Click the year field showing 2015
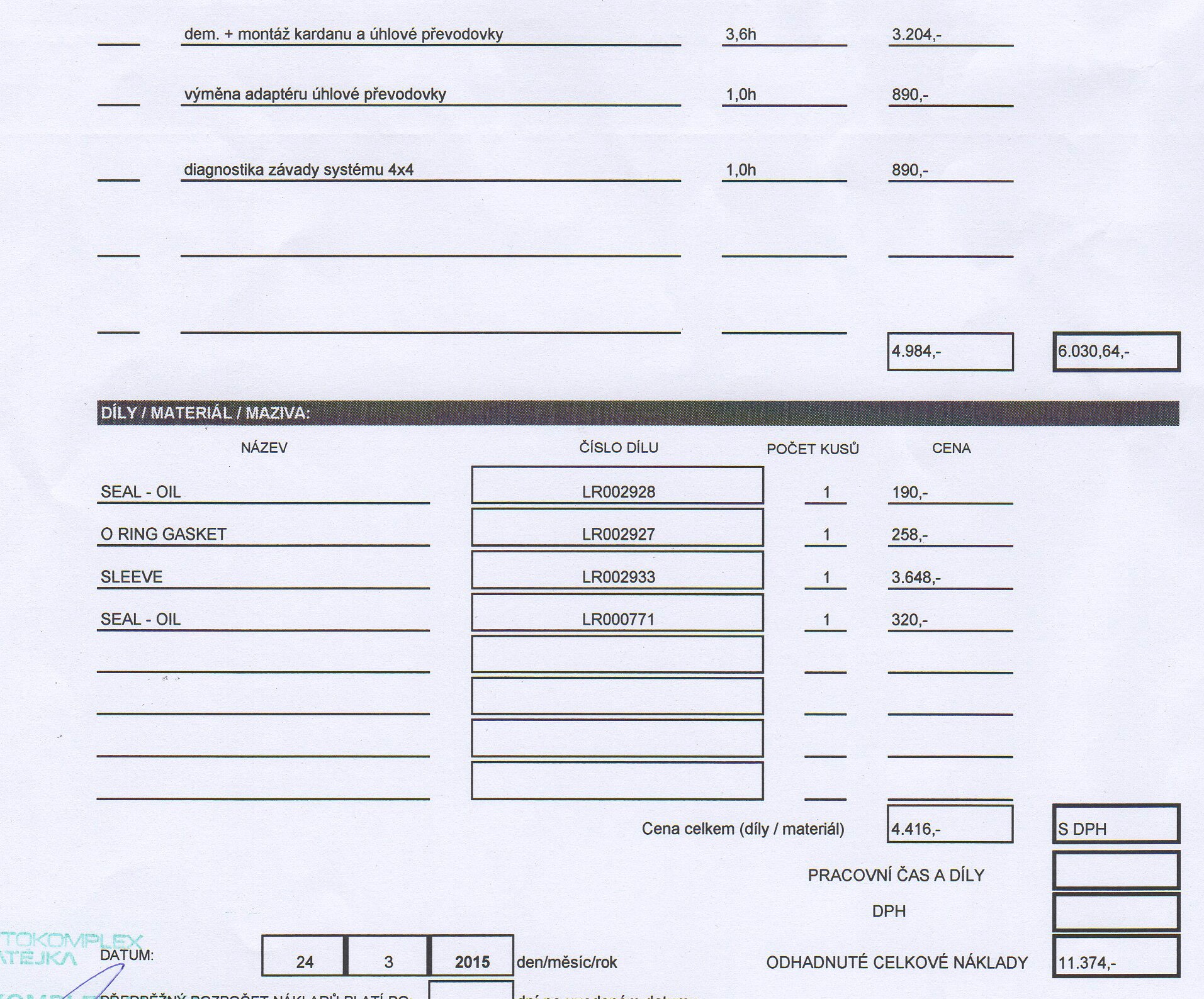The width and height of the screenshot is (1204, 999). click(472, 956)
